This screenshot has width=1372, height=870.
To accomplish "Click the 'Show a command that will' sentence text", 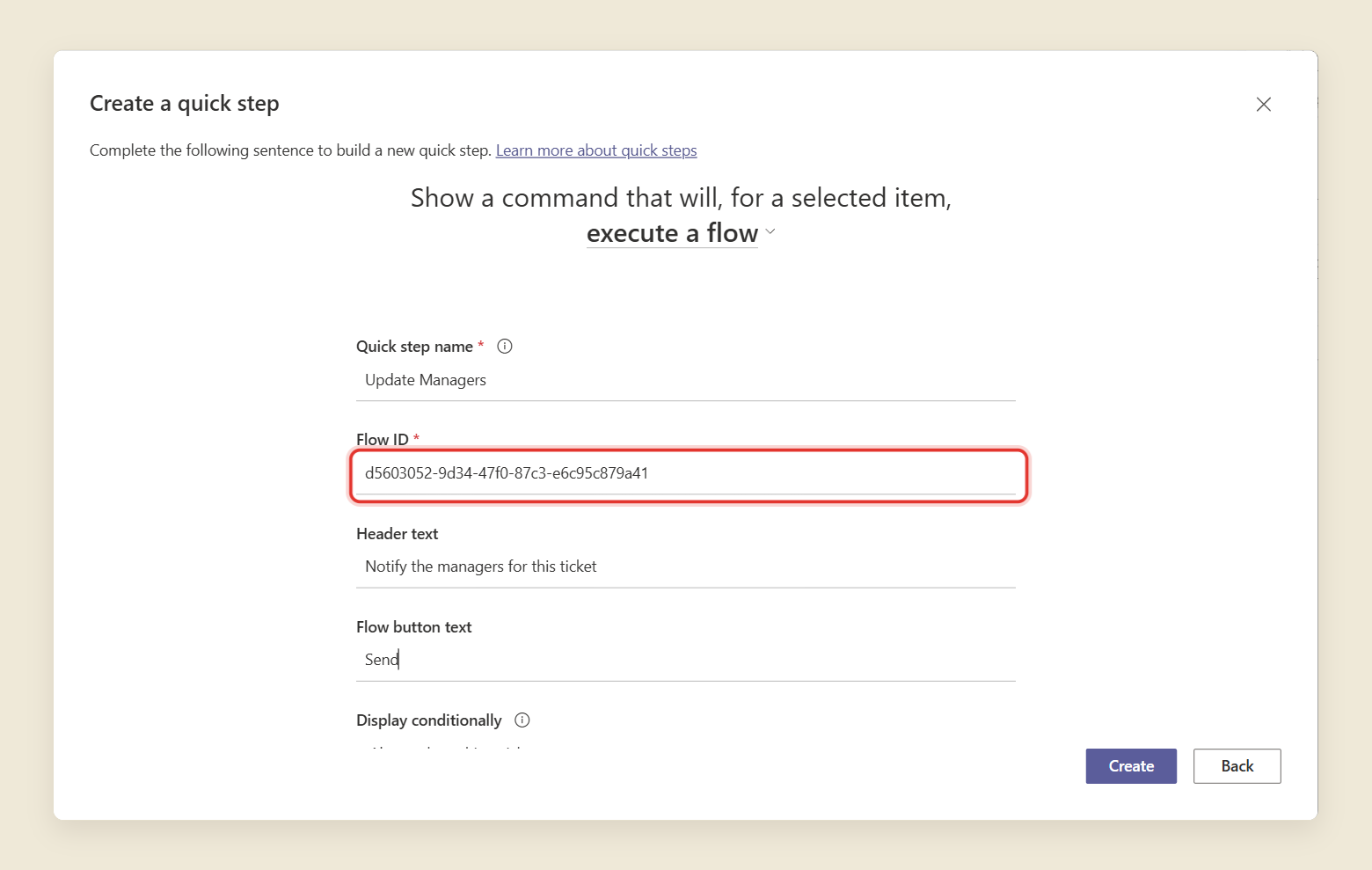I will [x=682, y=198].
